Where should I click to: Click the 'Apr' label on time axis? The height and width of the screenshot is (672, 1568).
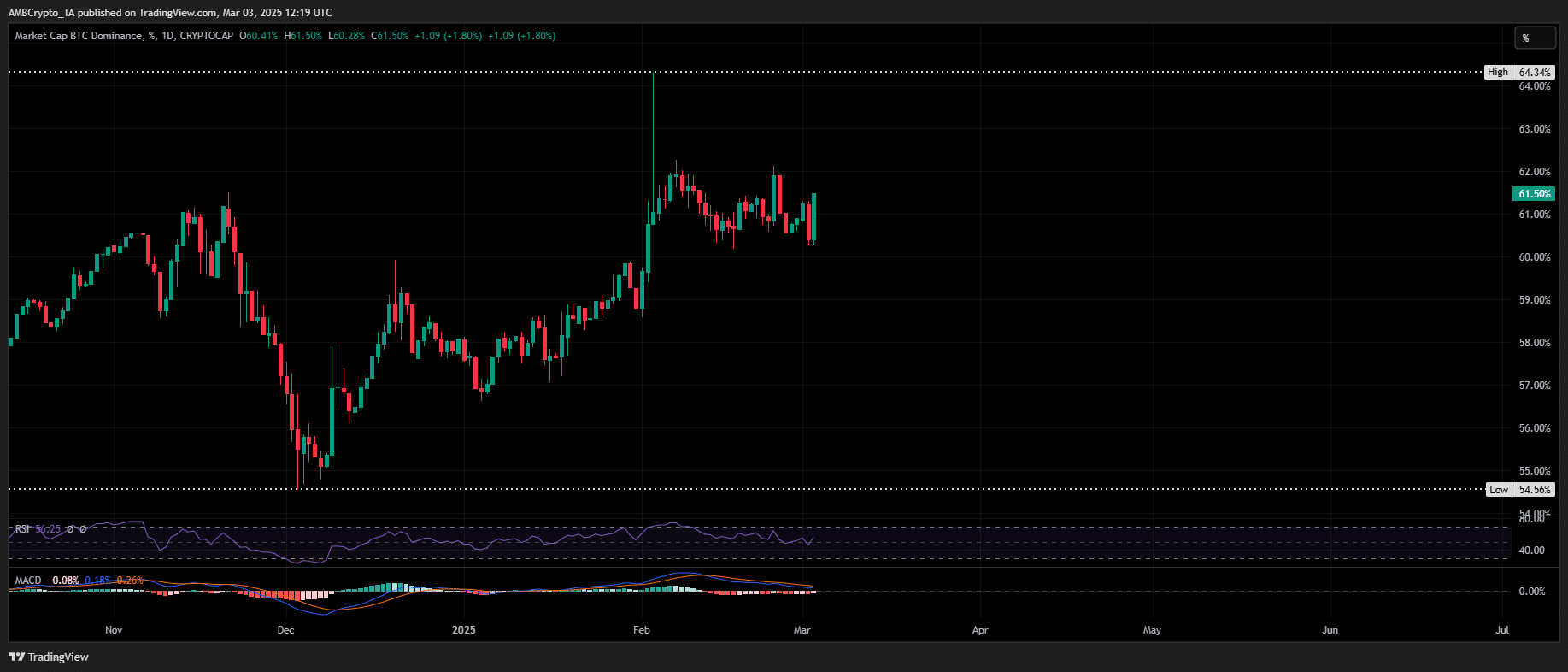click(980, 630)
